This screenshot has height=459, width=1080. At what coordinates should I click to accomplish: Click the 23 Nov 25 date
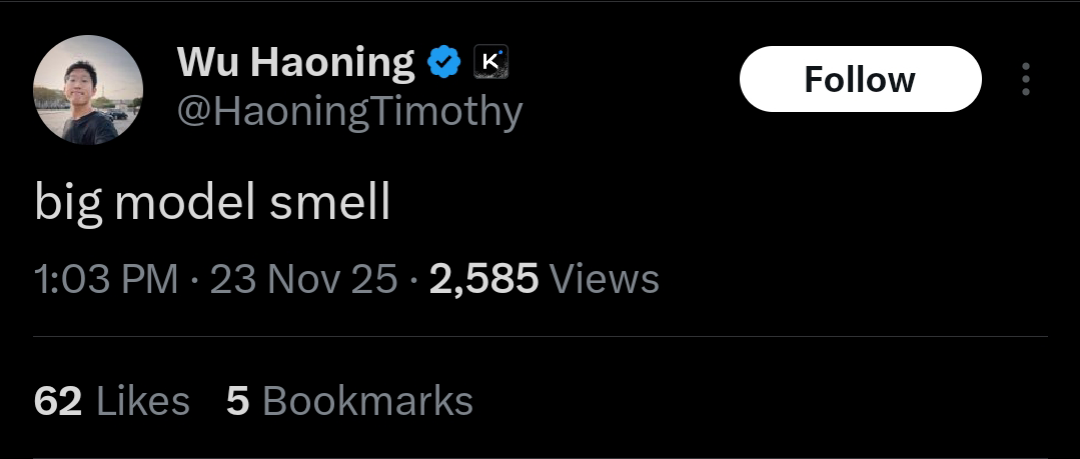point(304,279)
